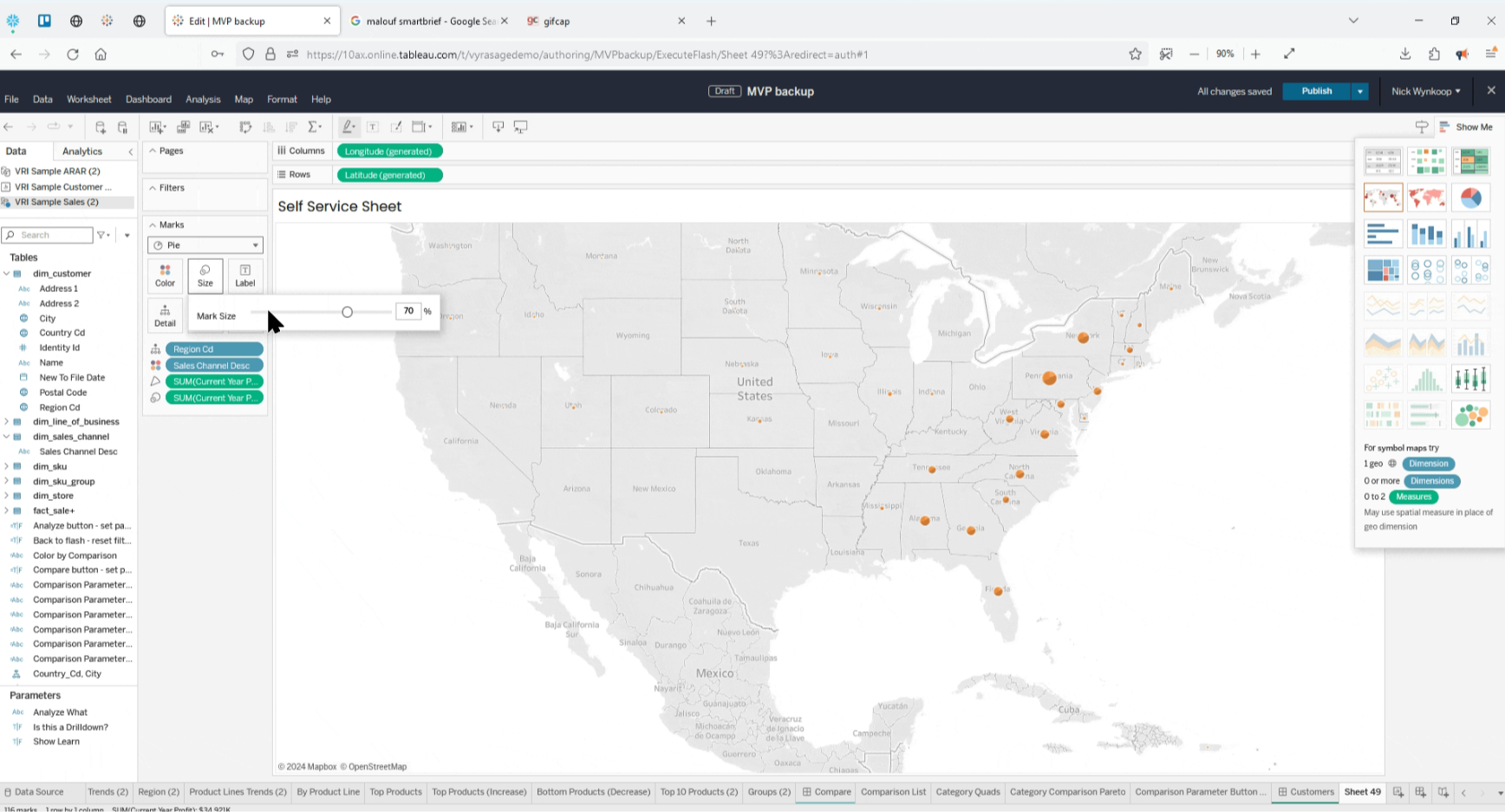Select the pie chart type in Show Me
This screenshot has width=1505, height=812.
pyautogui.click(x=1471, y=198)
